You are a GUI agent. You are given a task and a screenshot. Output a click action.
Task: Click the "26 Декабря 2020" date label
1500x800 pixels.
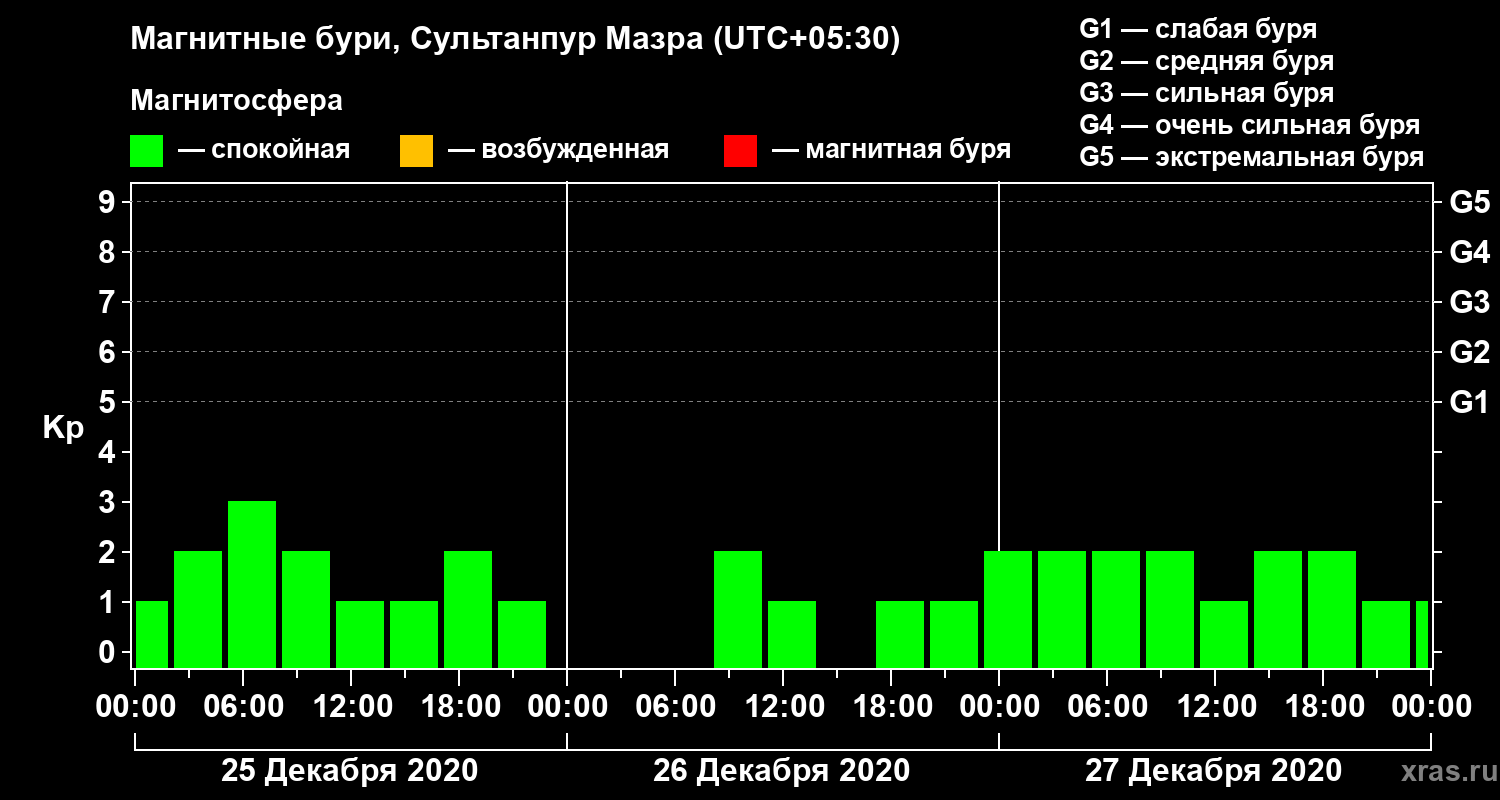[x=781, y=771]
